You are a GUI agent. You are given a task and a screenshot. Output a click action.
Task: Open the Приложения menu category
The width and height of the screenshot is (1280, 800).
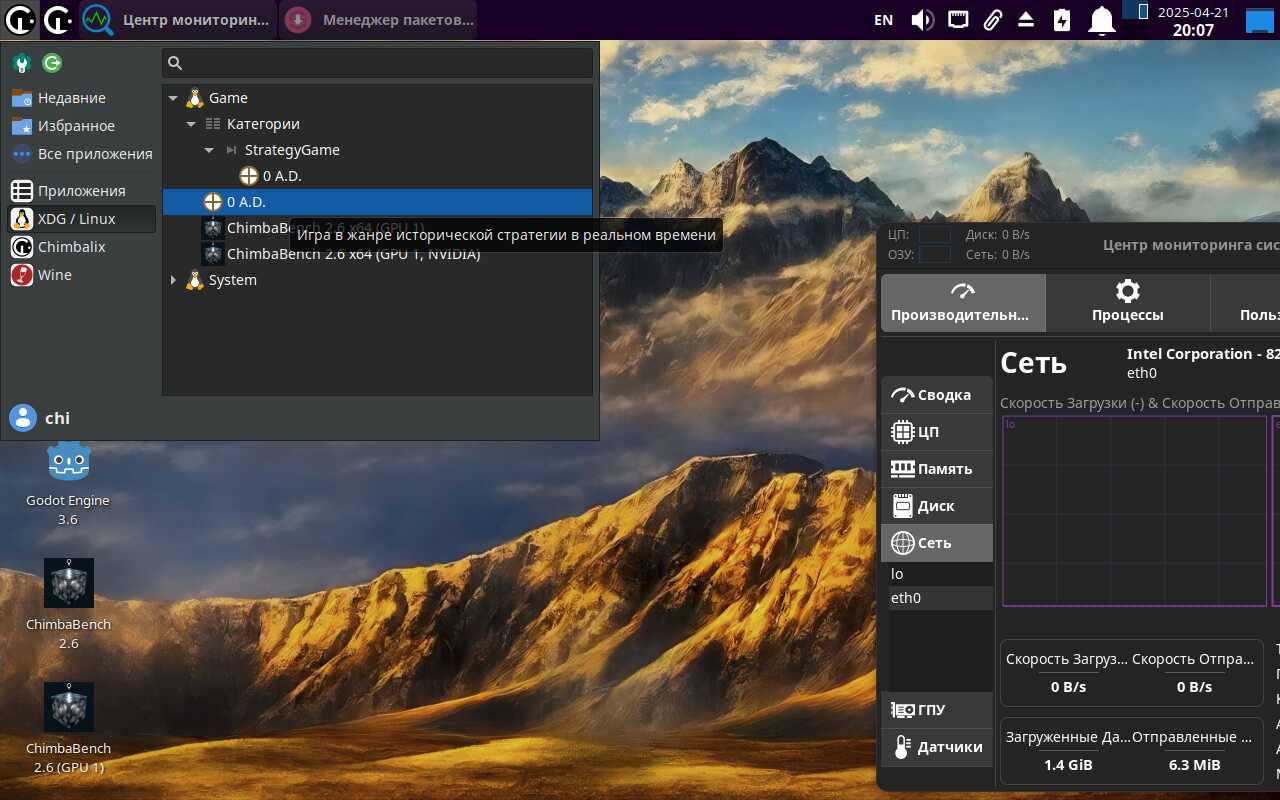pos(82,191)
